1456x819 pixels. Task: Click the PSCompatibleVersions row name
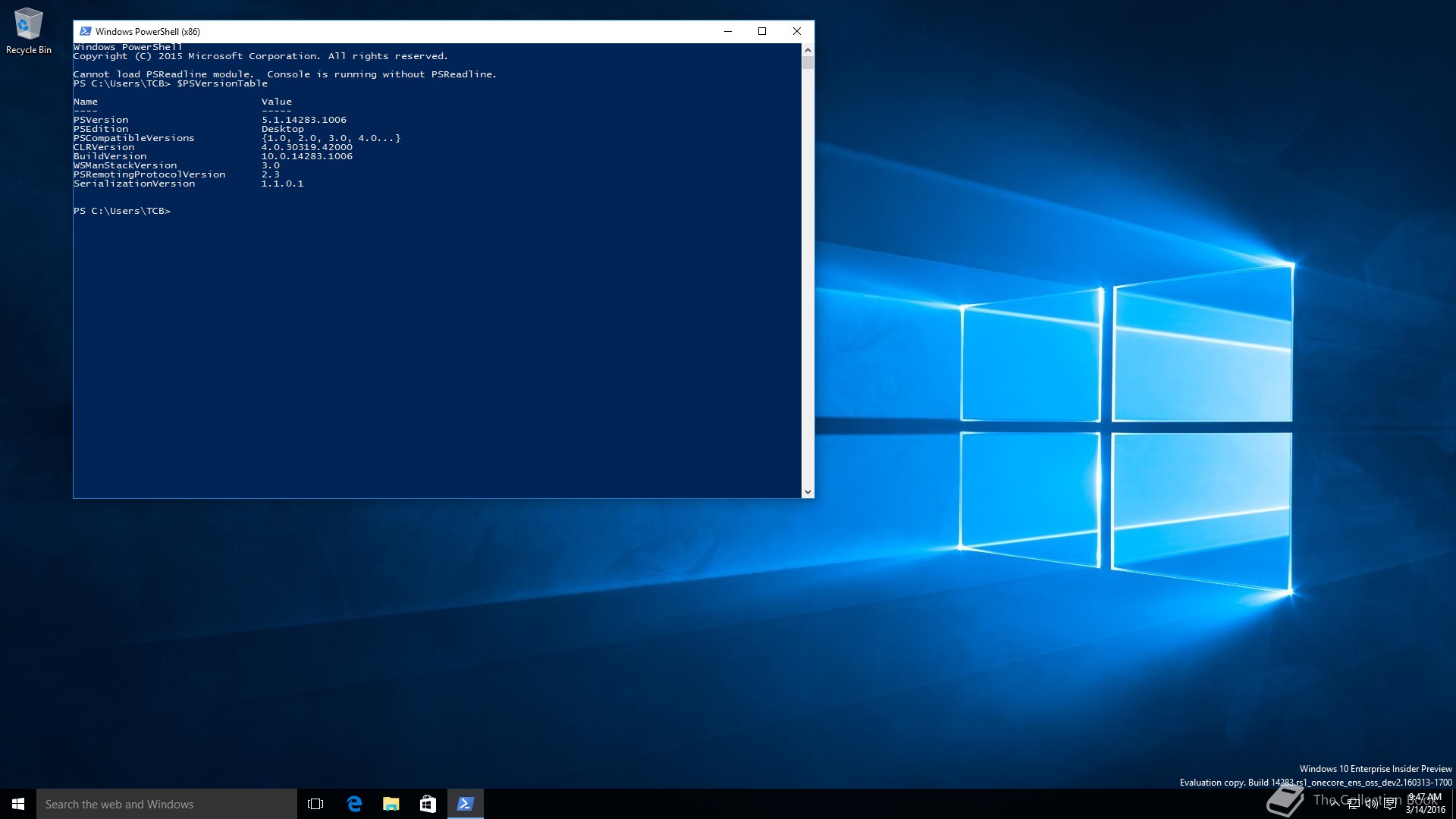point(134,138)
